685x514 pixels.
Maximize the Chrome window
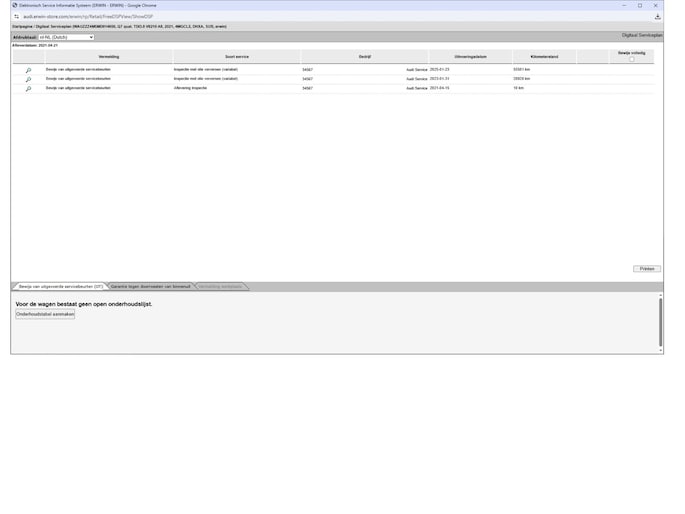click(x=640, y=5)
